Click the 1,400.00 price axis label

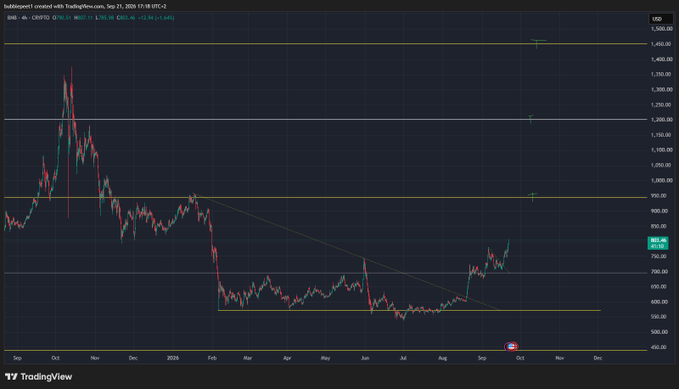(x=662, y=59)
